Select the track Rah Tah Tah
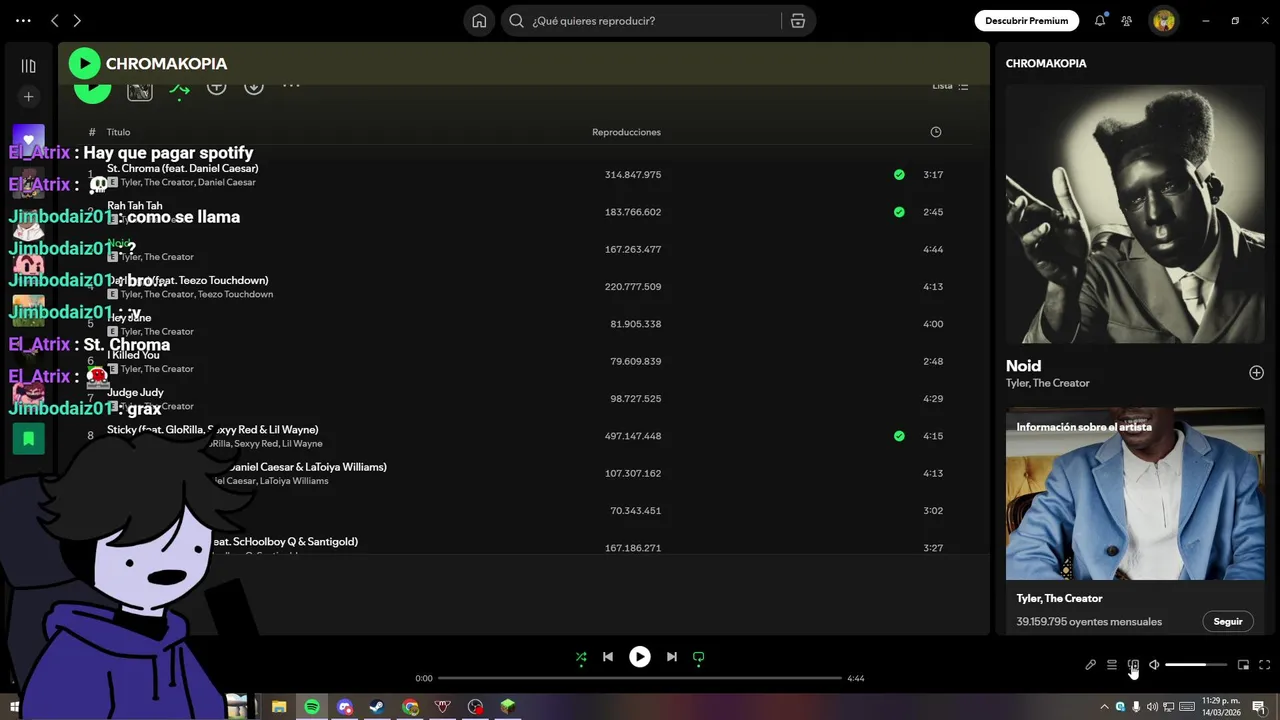The image size is (1280, 720). pos(135,206)
